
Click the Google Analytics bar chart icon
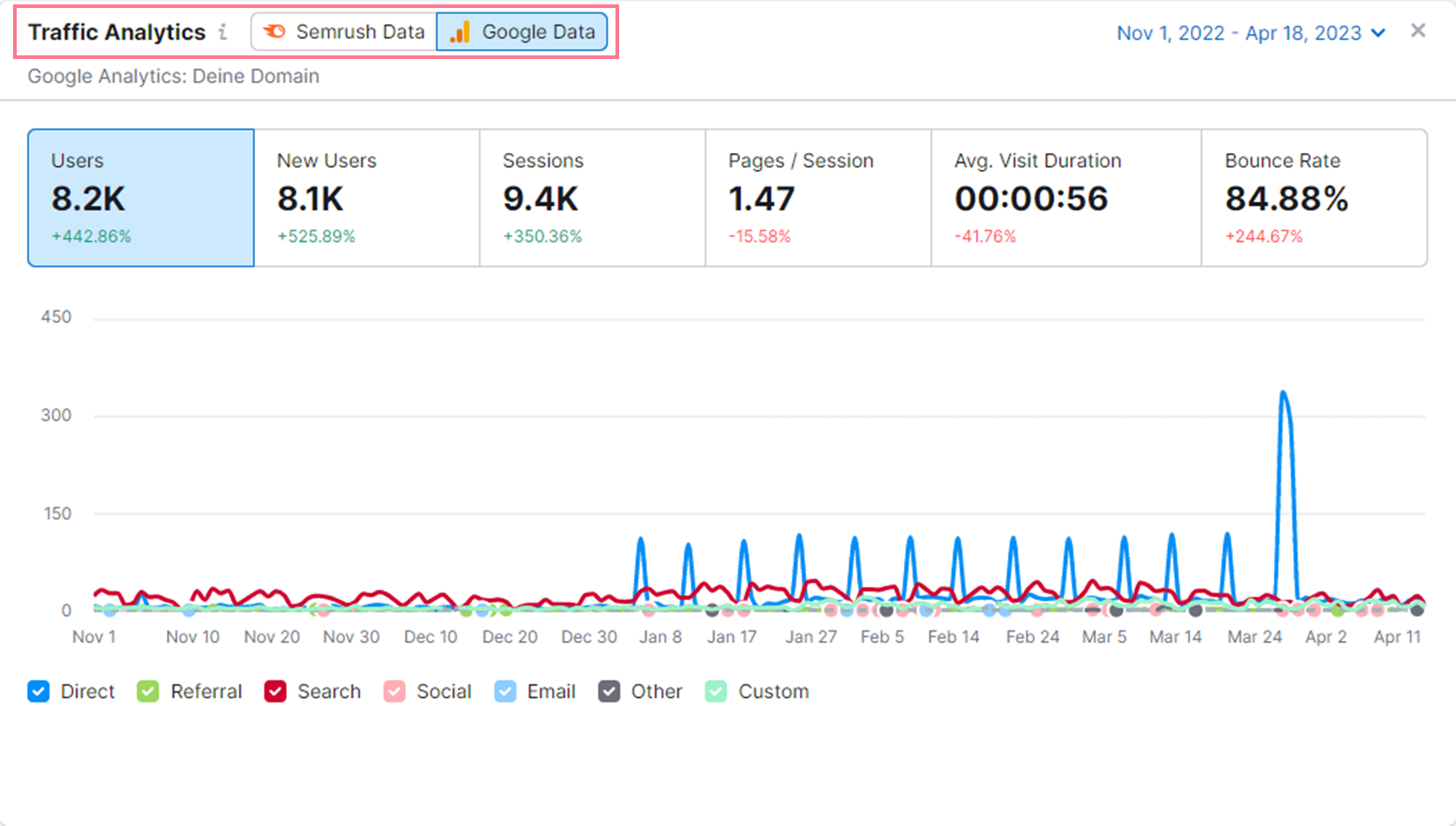(x=460, y=31)
